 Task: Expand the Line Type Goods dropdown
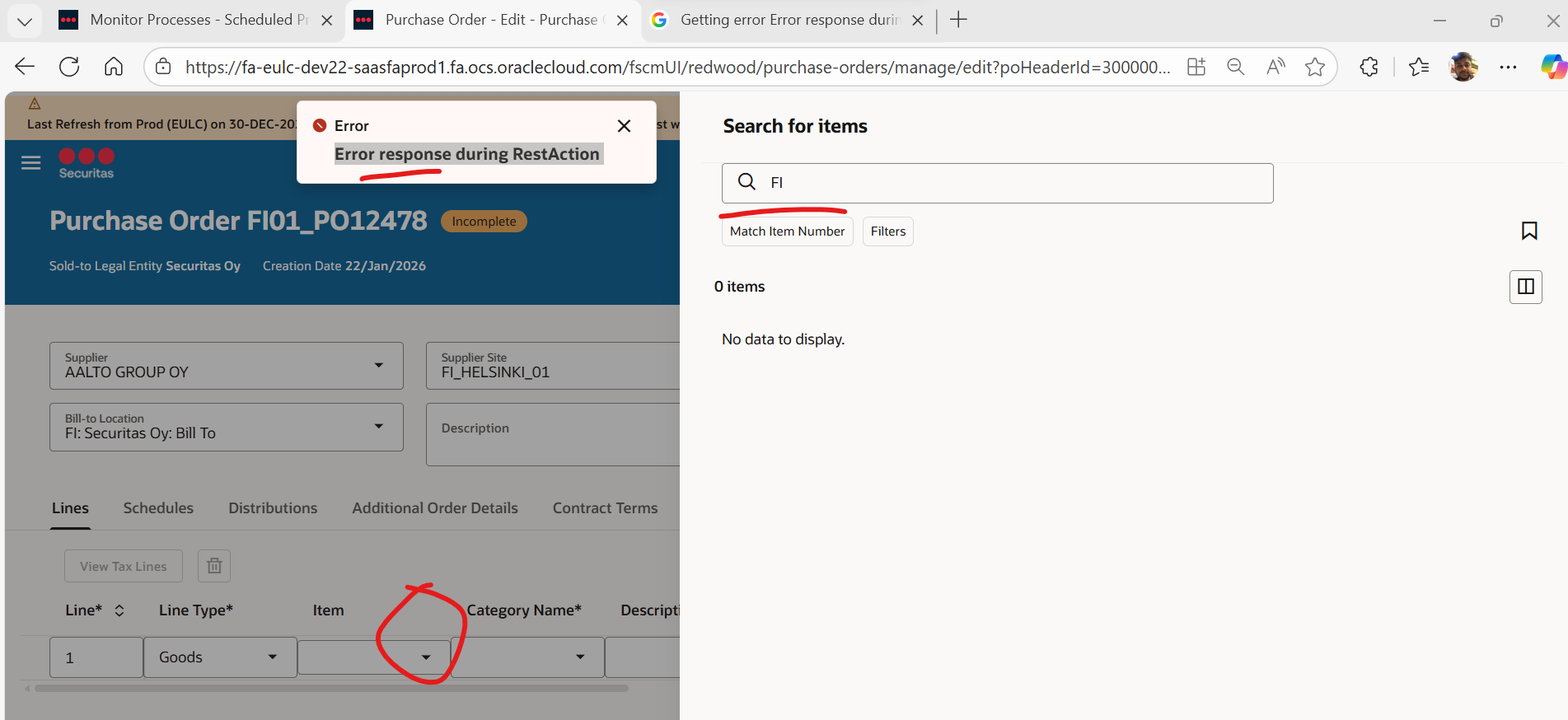pyautogui.click(x=273, y=657)
